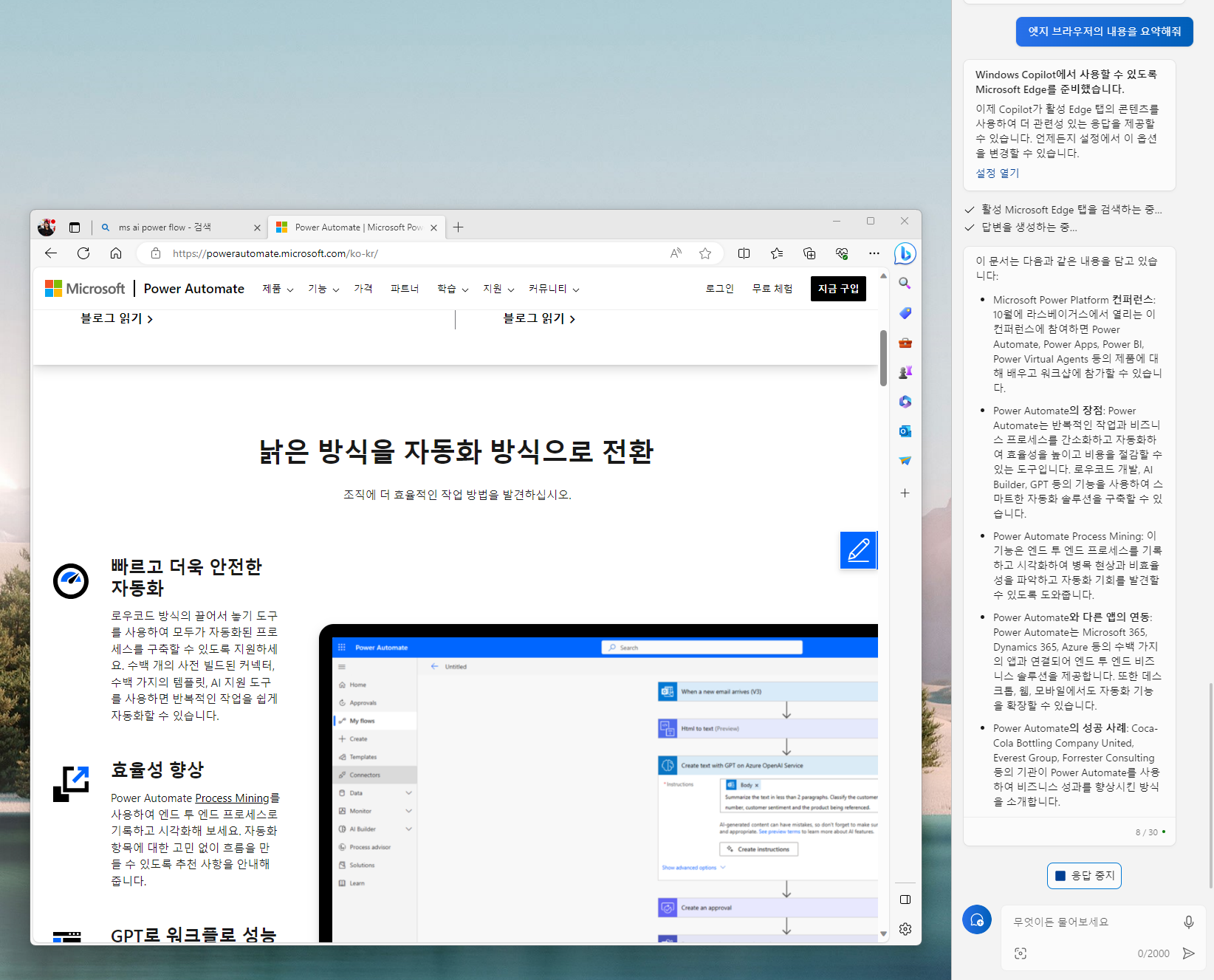Open Process Mining link in text
This screenshot has width=1214, height=980.
[232, 798]
